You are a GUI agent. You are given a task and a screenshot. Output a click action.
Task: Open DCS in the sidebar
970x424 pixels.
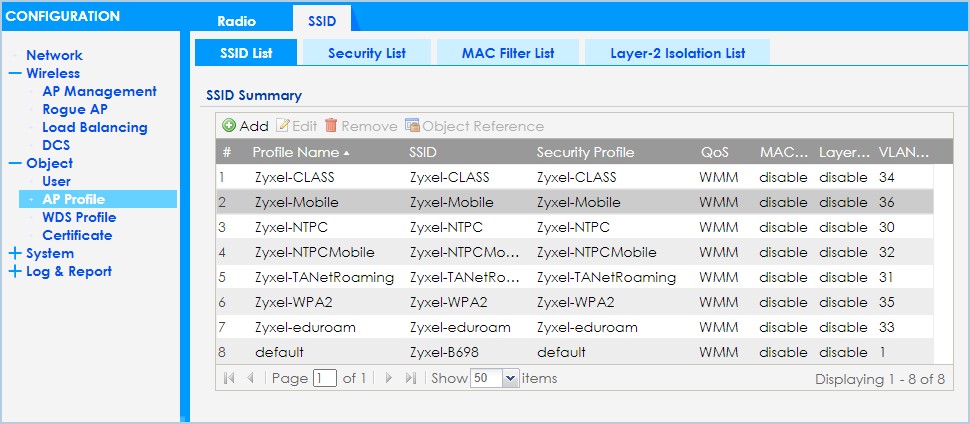tap(56, 145)
